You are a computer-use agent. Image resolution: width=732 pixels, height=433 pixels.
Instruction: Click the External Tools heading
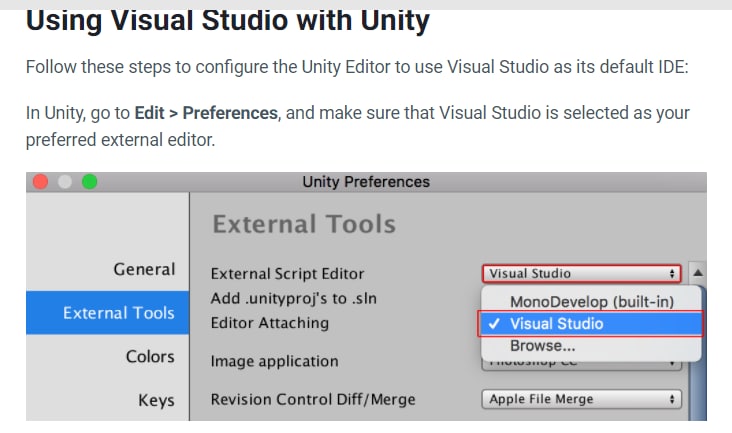click(x=304, y=224)
